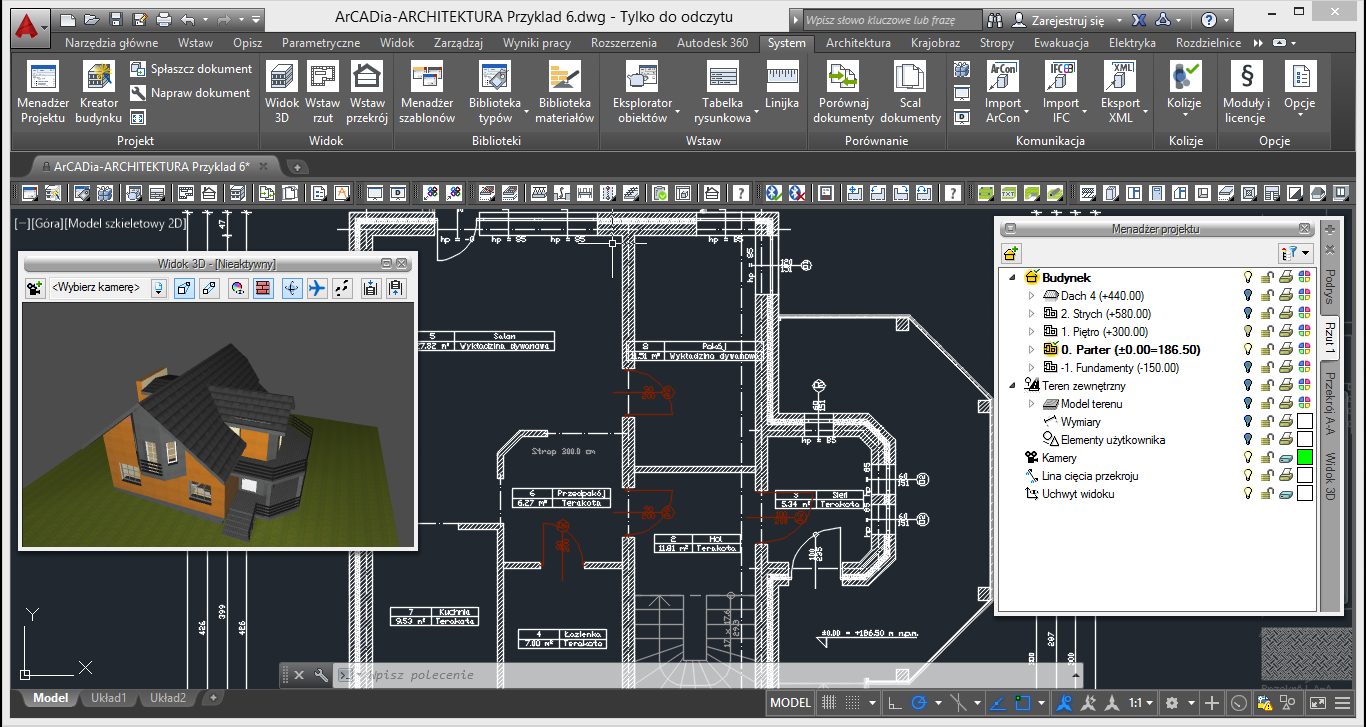Image resolution: width=1366 pixels, height=727 pixels.
Task: Collapse the Teren zewnętrzny node
Action: pos(1012,386)
